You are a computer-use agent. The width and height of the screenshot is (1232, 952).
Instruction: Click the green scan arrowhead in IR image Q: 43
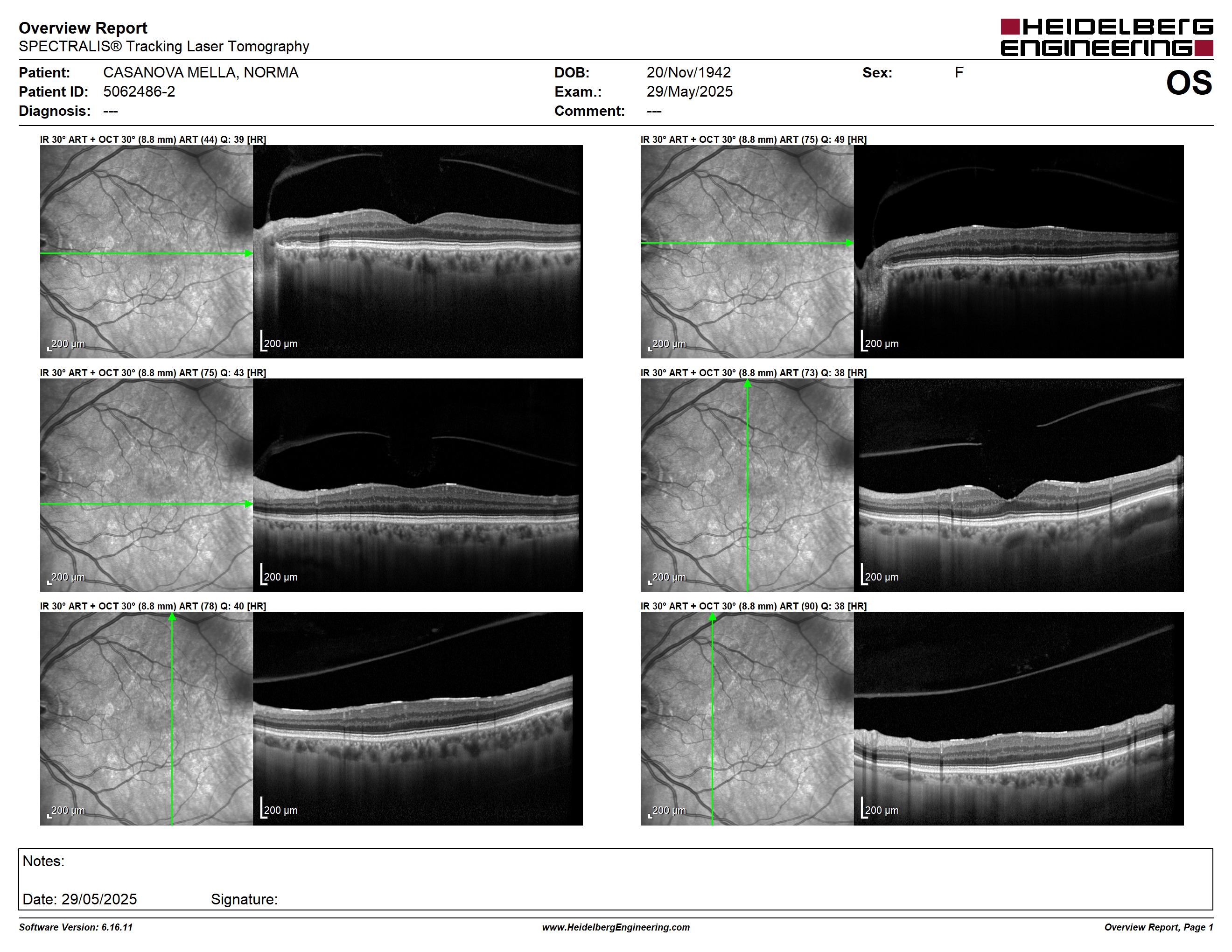(x=249, y=504)
